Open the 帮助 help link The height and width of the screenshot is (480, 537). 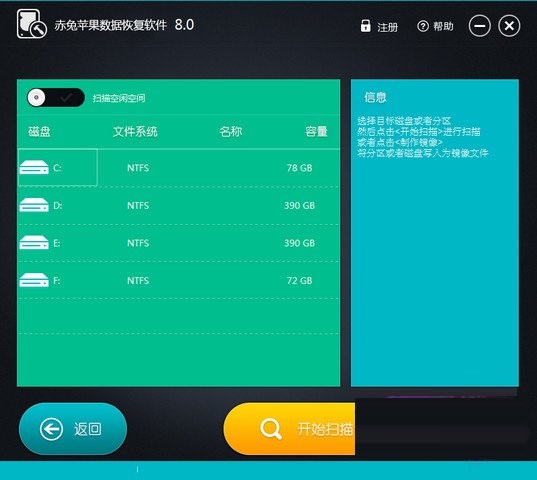pos(443,26)
